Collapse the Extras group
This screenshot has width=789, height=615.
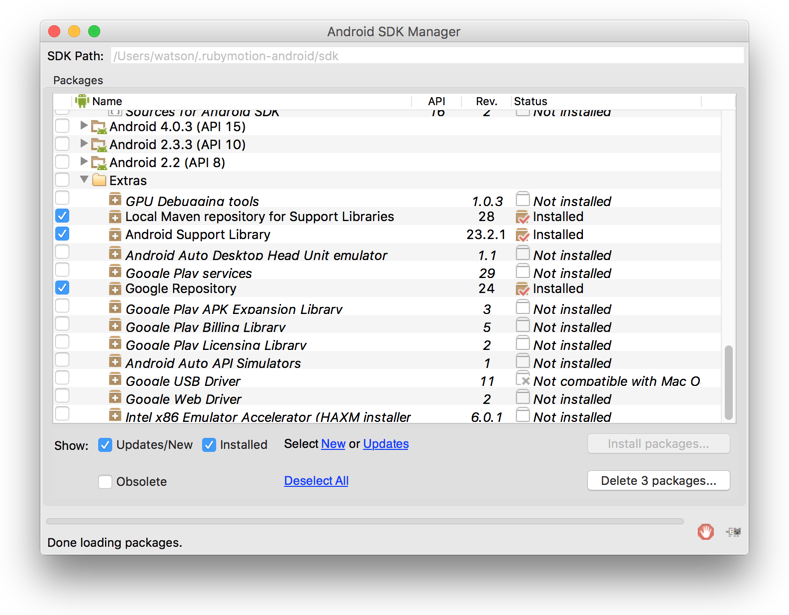click(84, 179)
